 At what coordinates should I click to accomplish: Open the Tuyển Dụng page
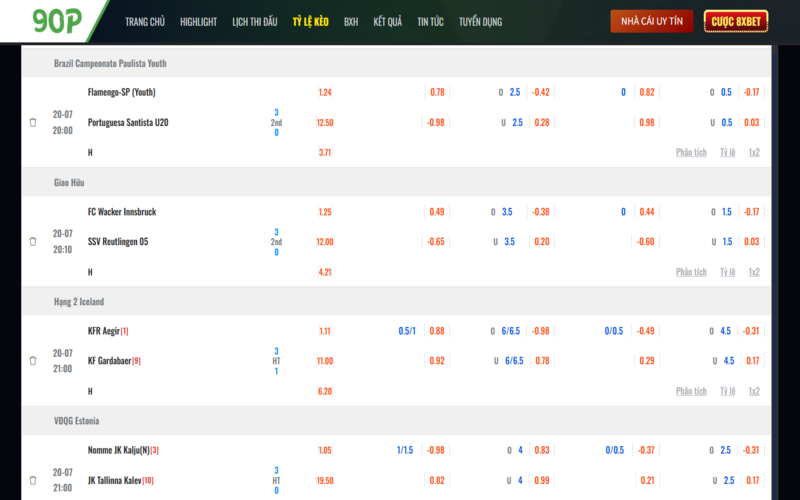pos(480,21)
